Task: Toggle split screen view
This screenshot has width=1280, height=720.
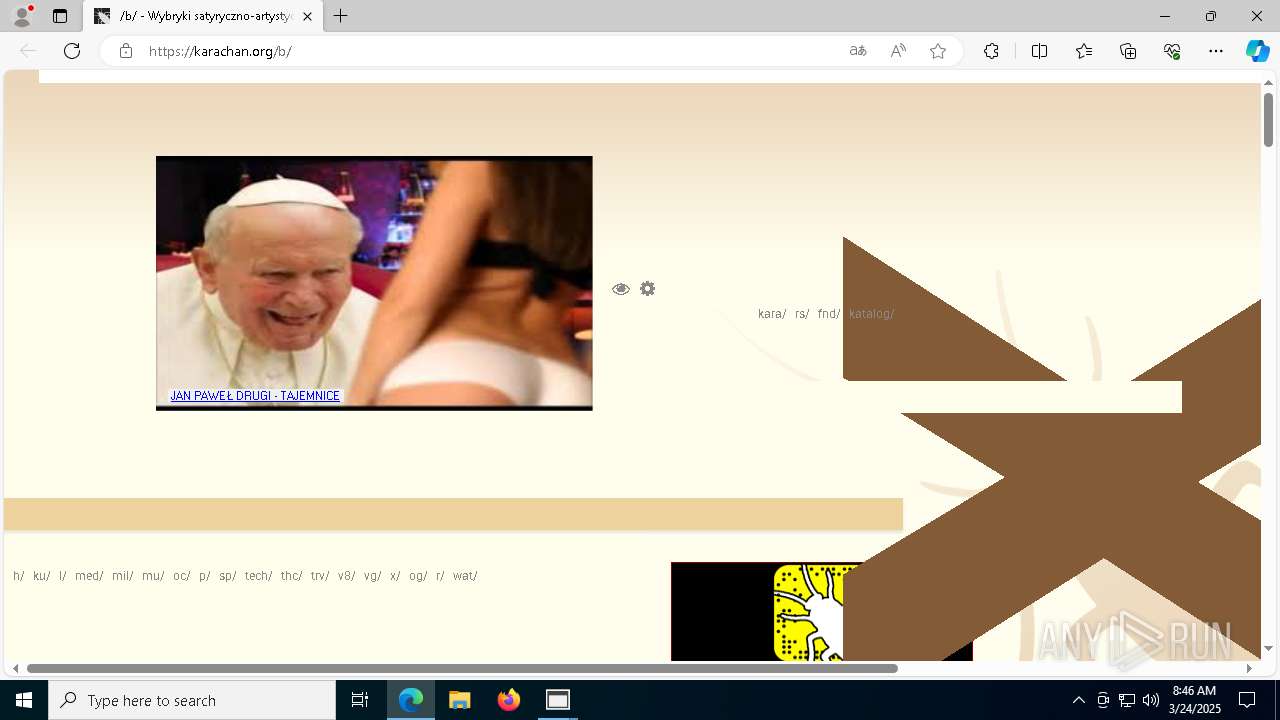Action: pos(1039,51)
